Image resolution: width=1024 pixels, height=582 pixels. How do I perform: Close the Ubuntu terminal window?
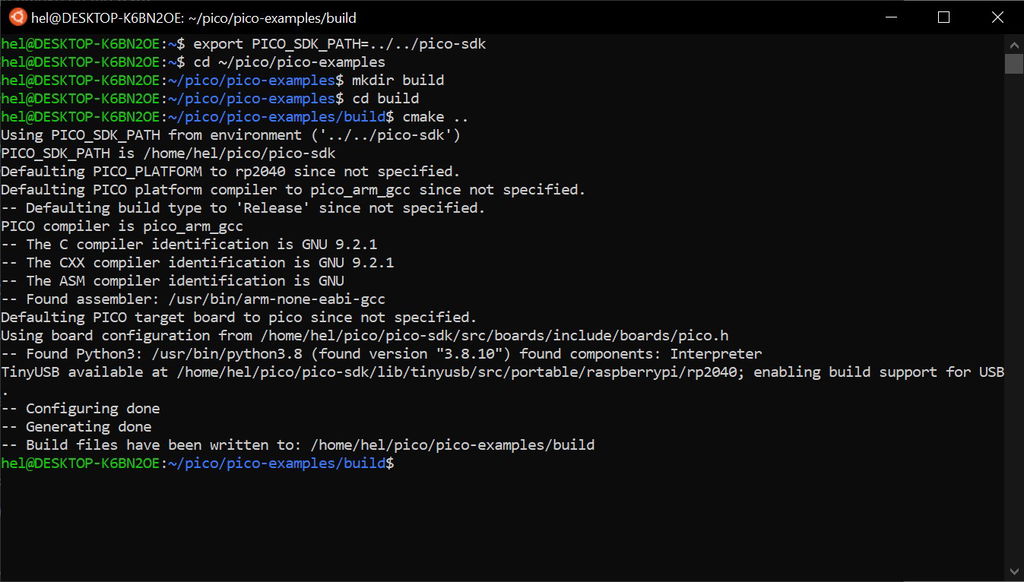997,17
